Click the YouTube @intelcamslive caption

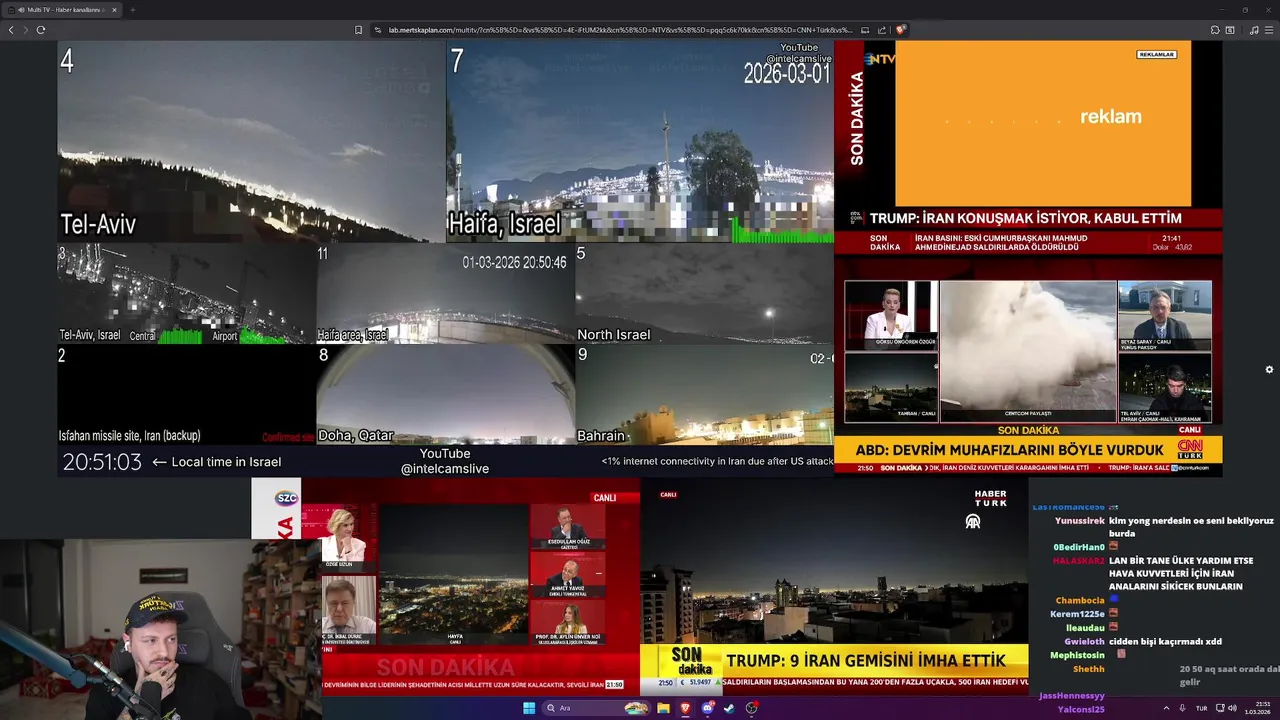click(445, 461)
